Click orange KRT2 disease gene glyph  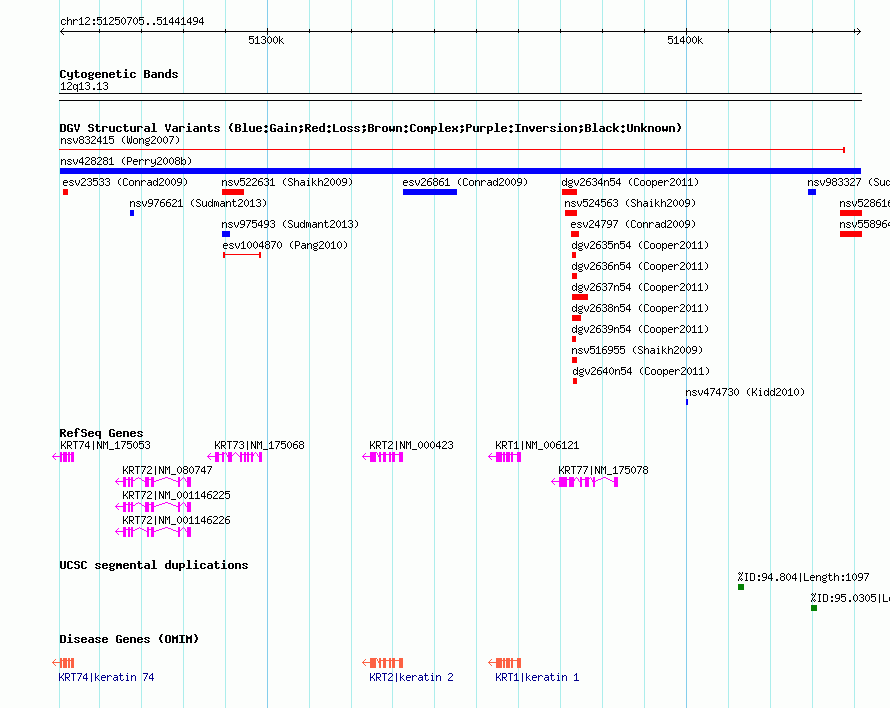(383, 663)
